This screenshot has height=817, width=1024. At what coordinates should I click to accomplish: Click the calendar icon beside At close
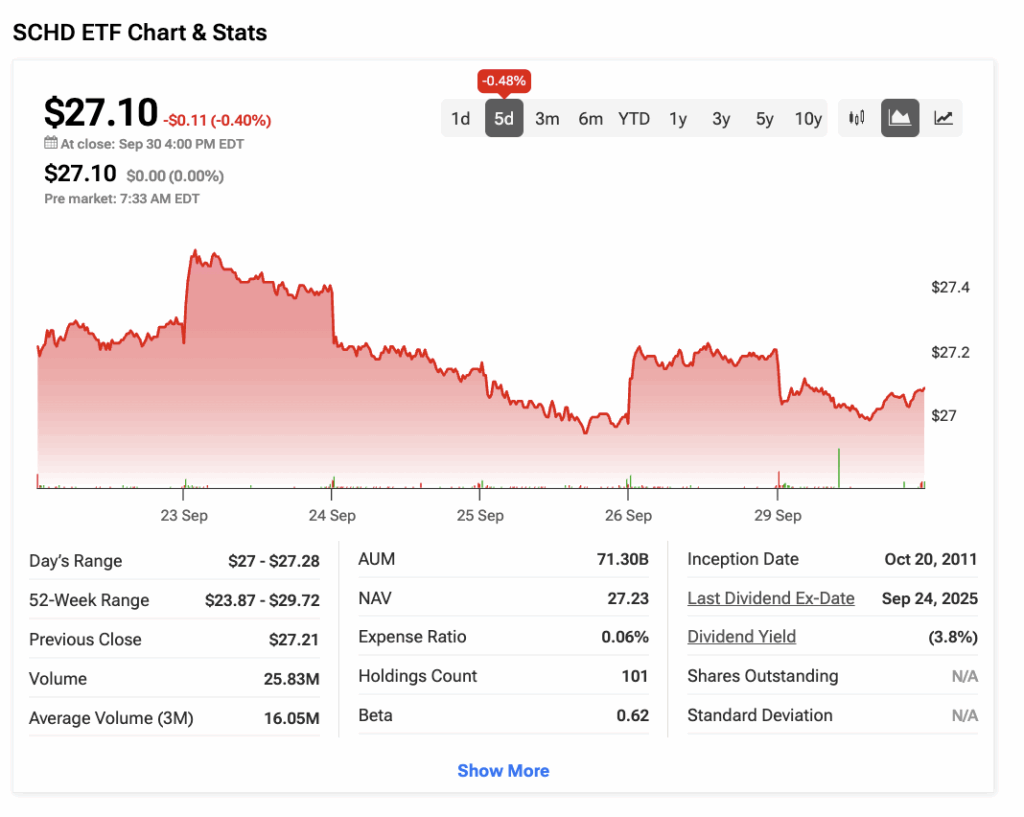[x=51, y=143]
